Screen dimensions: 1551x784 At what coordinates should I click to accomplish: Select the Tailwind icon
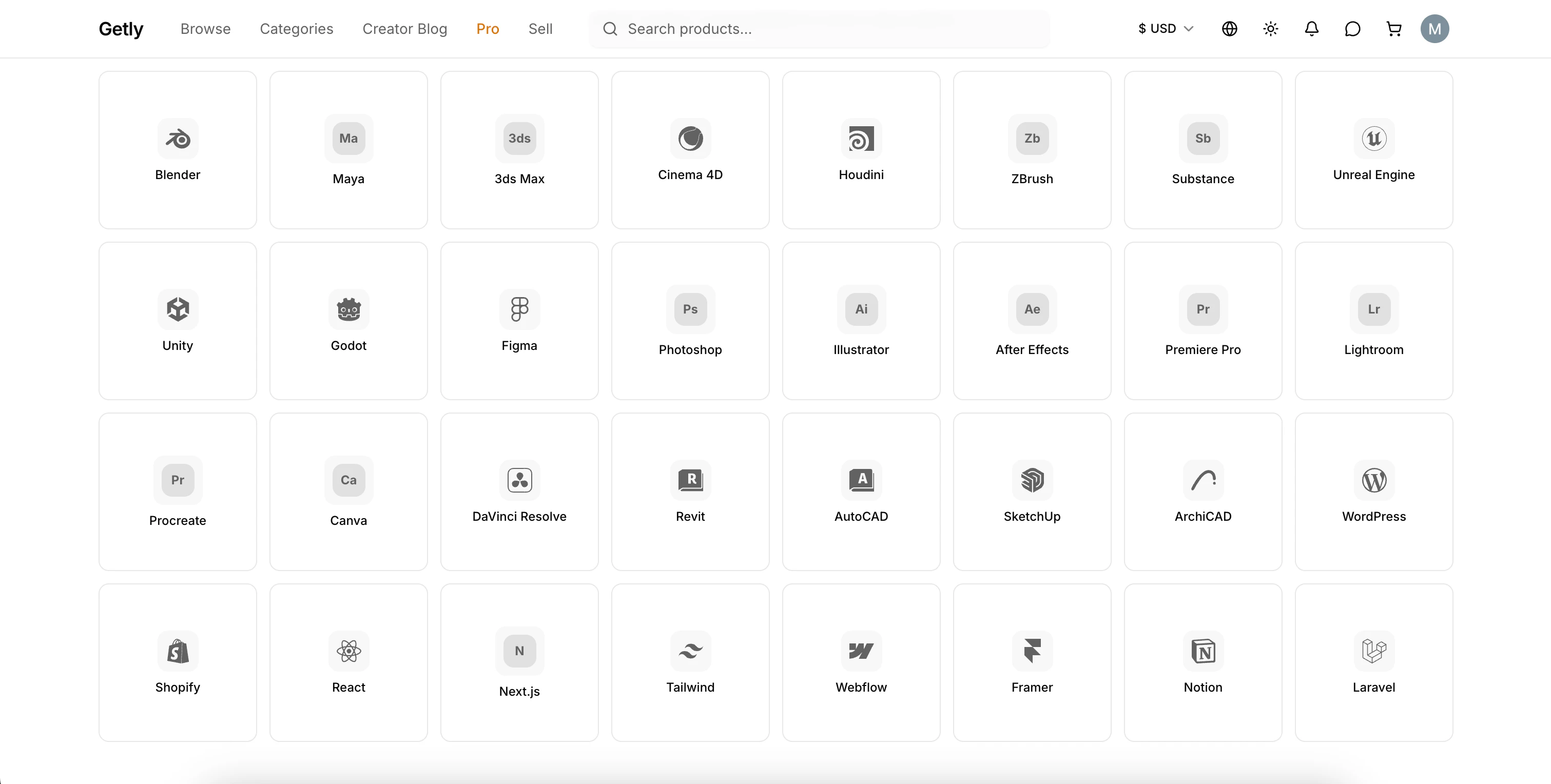point(691,652)
